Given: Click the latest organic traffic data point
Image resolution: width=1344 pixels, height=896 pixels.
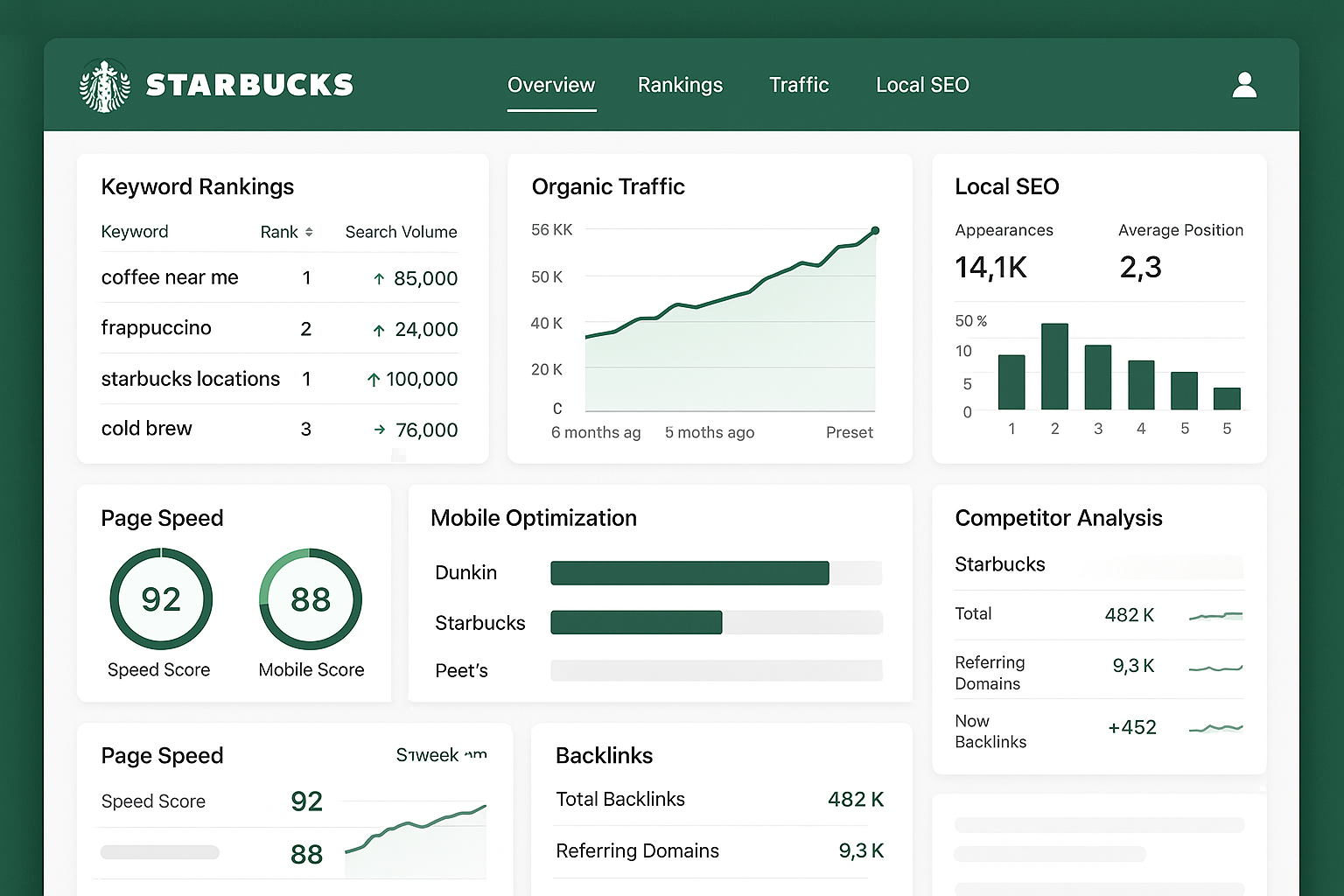Looking at the screenshot, I should (x=875, y=231).
